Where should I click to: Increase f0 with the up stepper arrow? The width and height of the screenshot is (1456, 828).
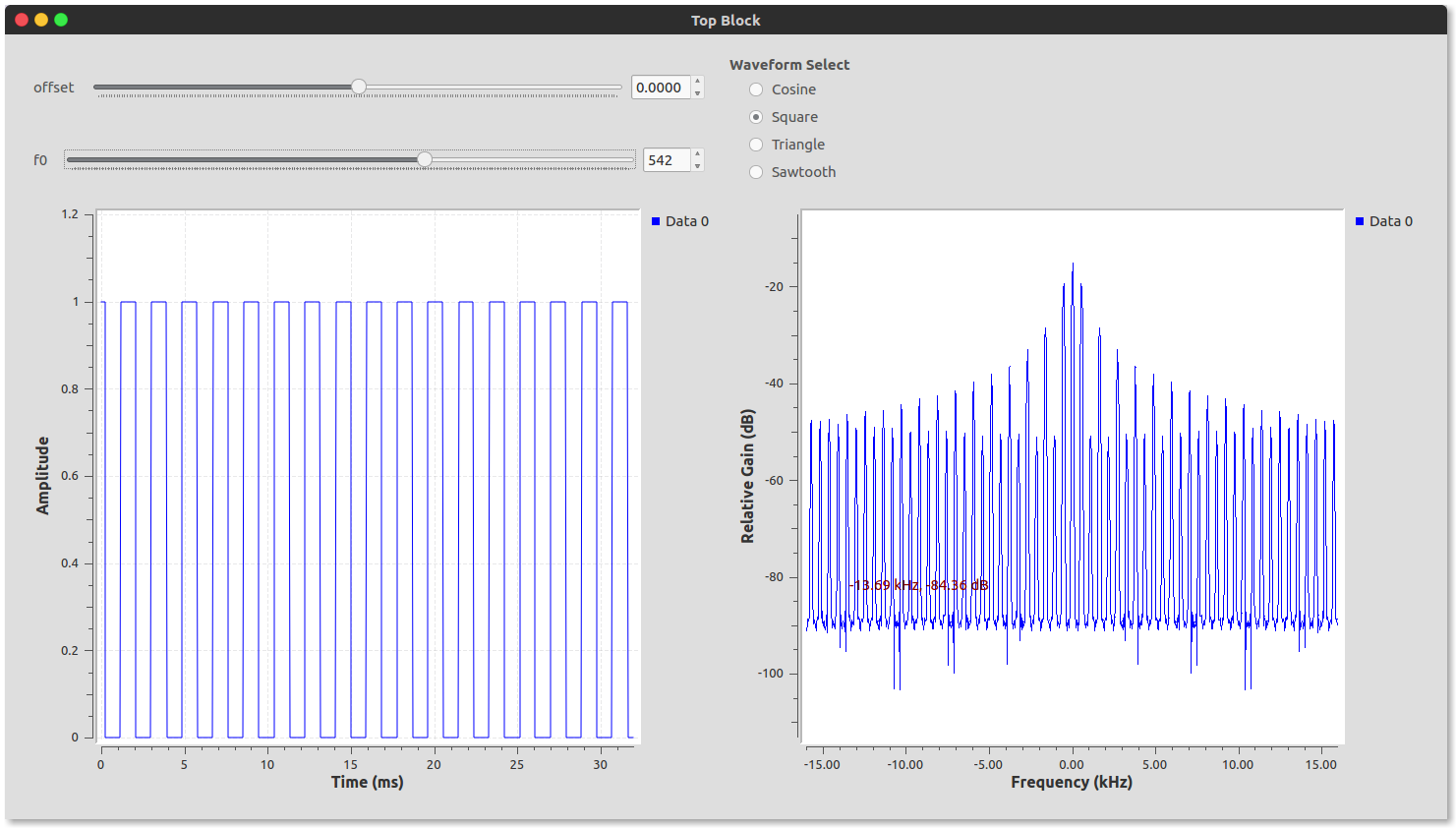(x=697, y=154)
